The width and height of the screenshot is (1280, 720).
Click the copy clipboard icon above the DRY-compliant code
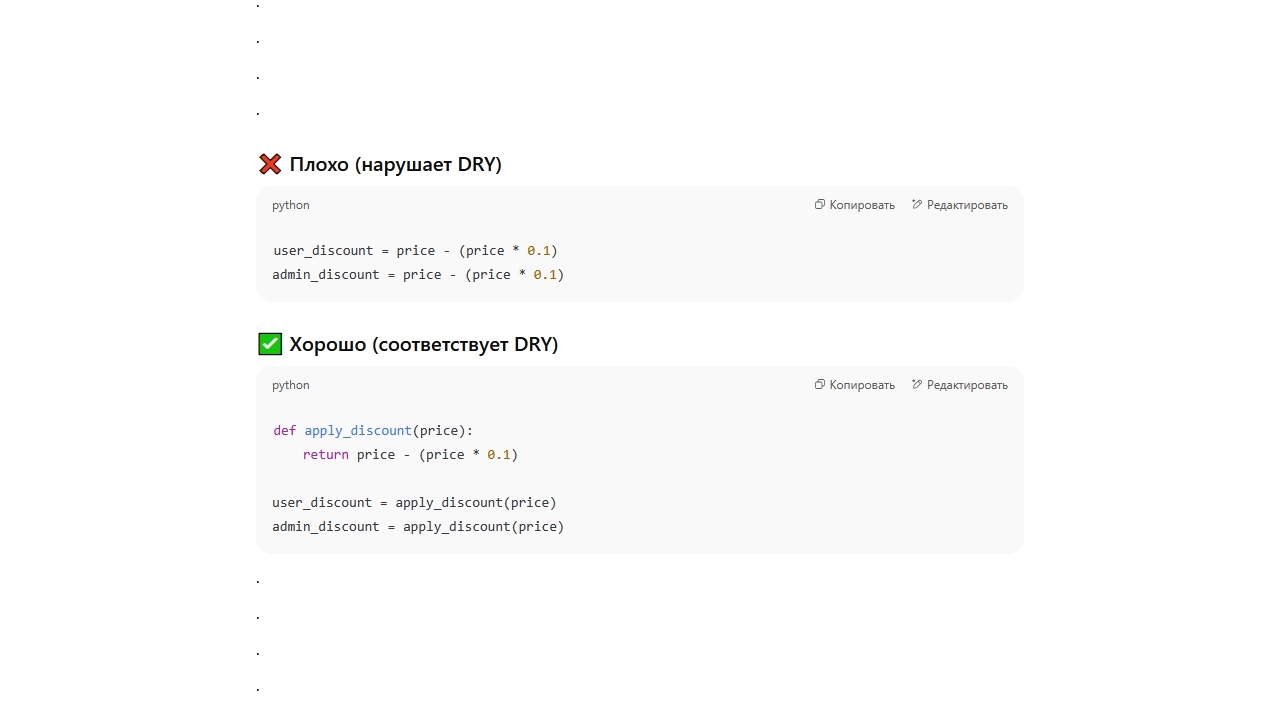click(x=819, y=385)
